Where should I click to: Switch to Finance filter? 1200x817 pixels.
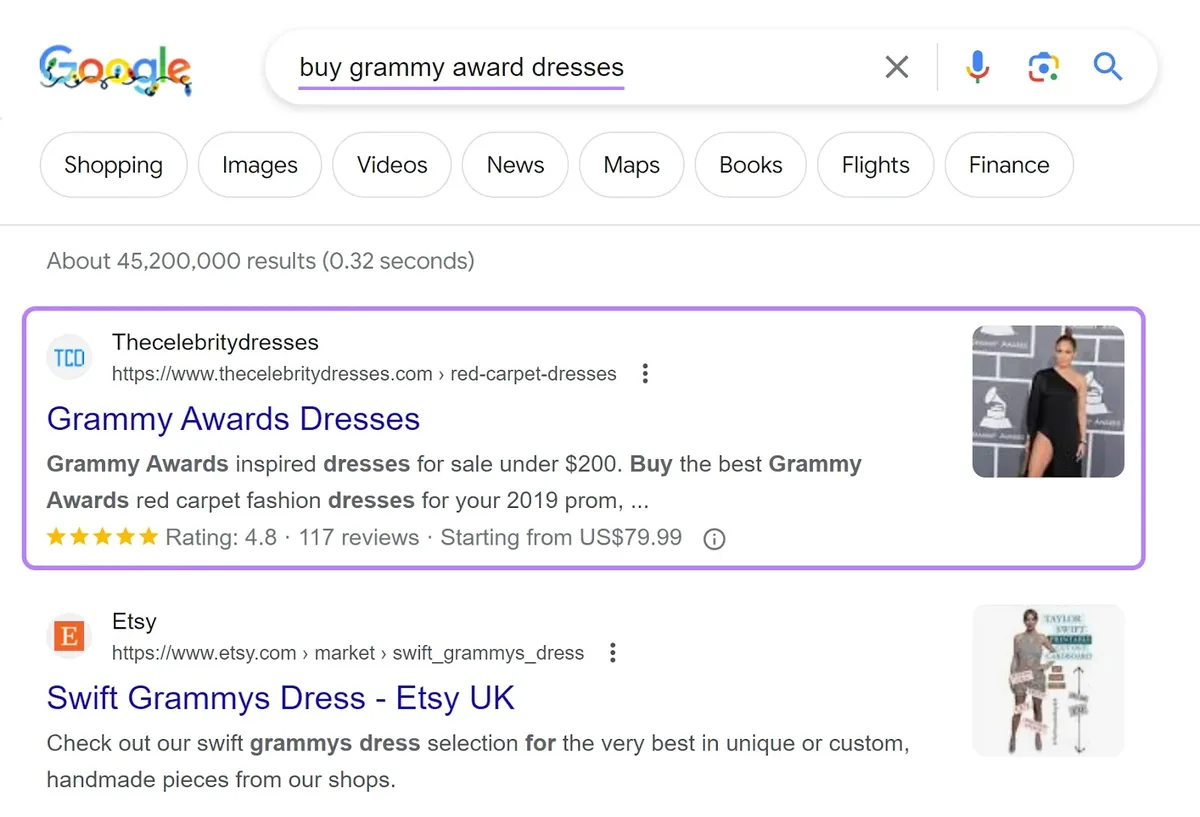pyautogui.click(x=1009, y=165)
